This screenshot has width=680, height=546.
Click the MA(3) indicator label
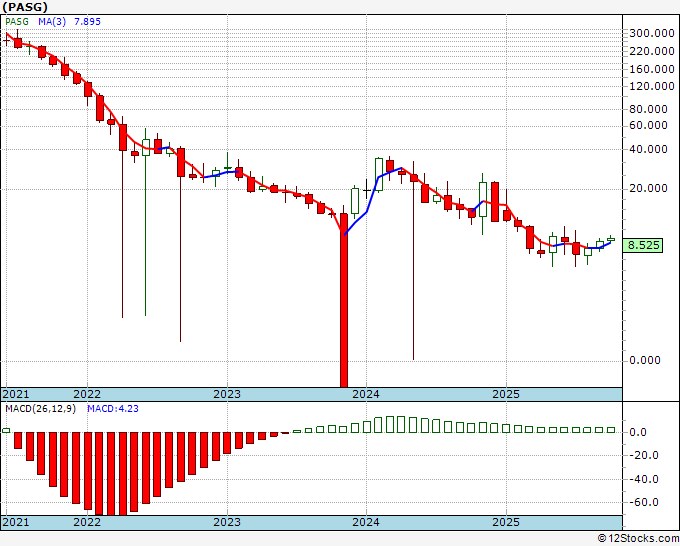pos(52,22)
